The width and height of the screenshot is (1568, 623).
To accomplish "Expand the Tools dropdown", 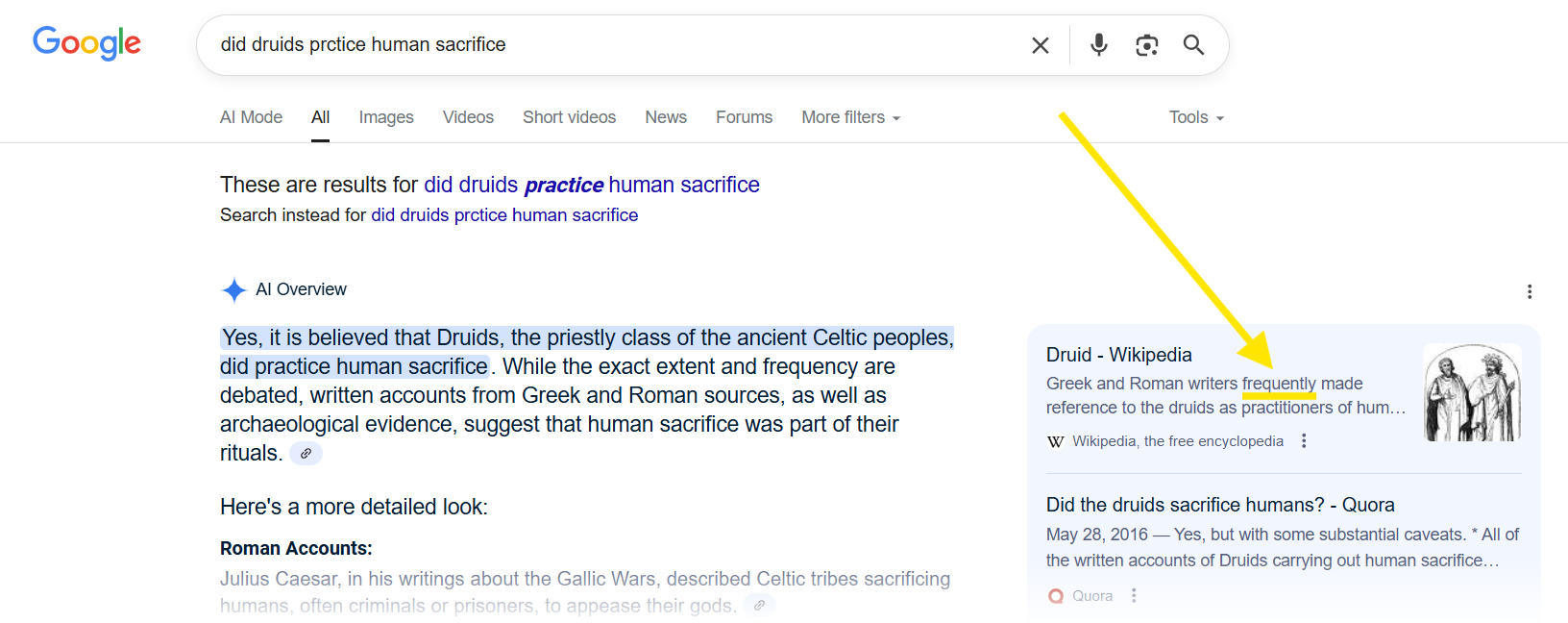I will (1196, 117).
